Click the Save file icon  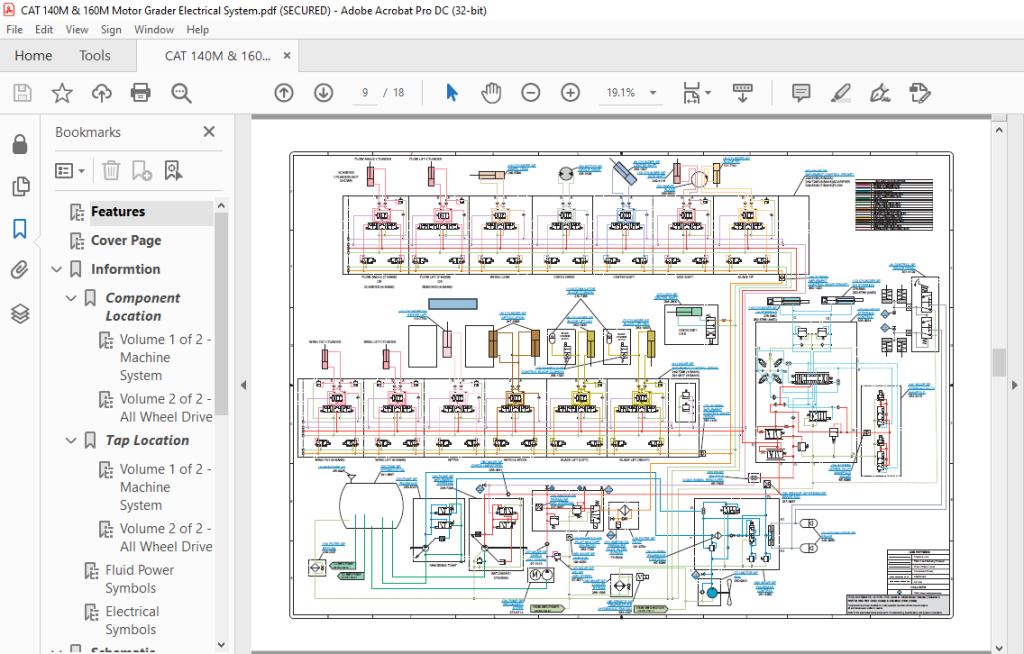[x=22, y=93]
